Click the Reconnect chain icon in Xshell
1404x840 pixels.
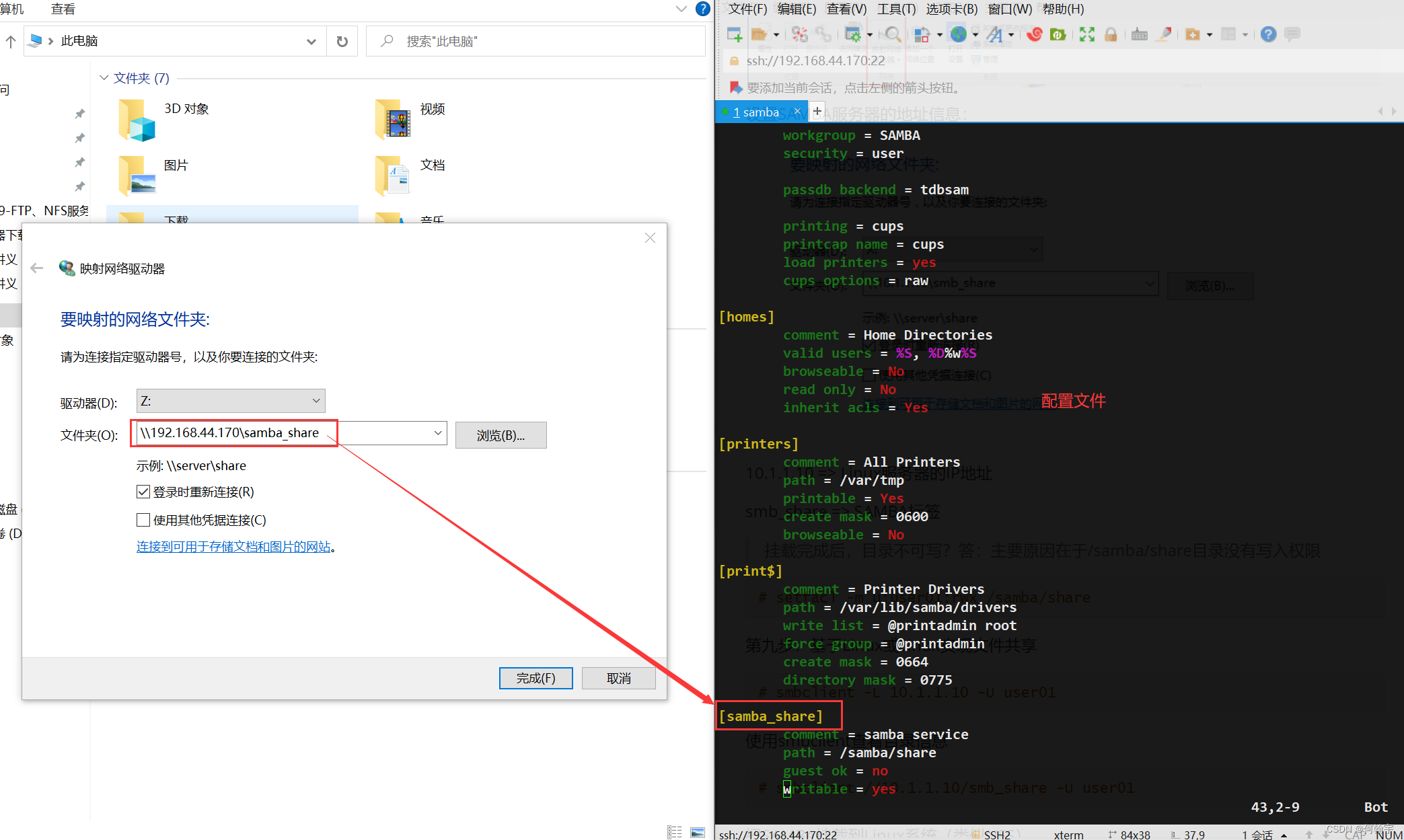[823, 34]
